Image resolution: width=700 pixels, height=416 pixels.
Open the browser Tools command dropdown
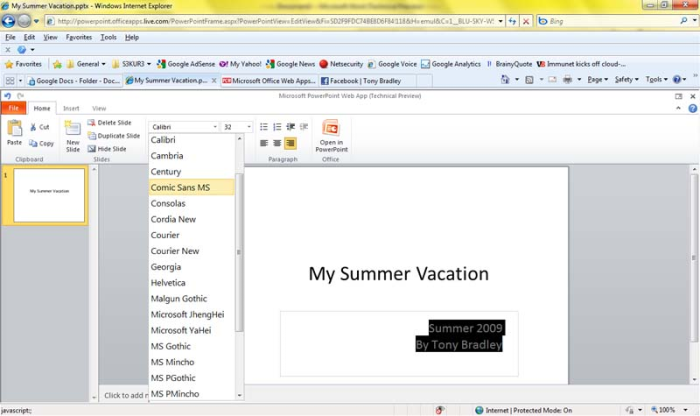coord(657,79)
